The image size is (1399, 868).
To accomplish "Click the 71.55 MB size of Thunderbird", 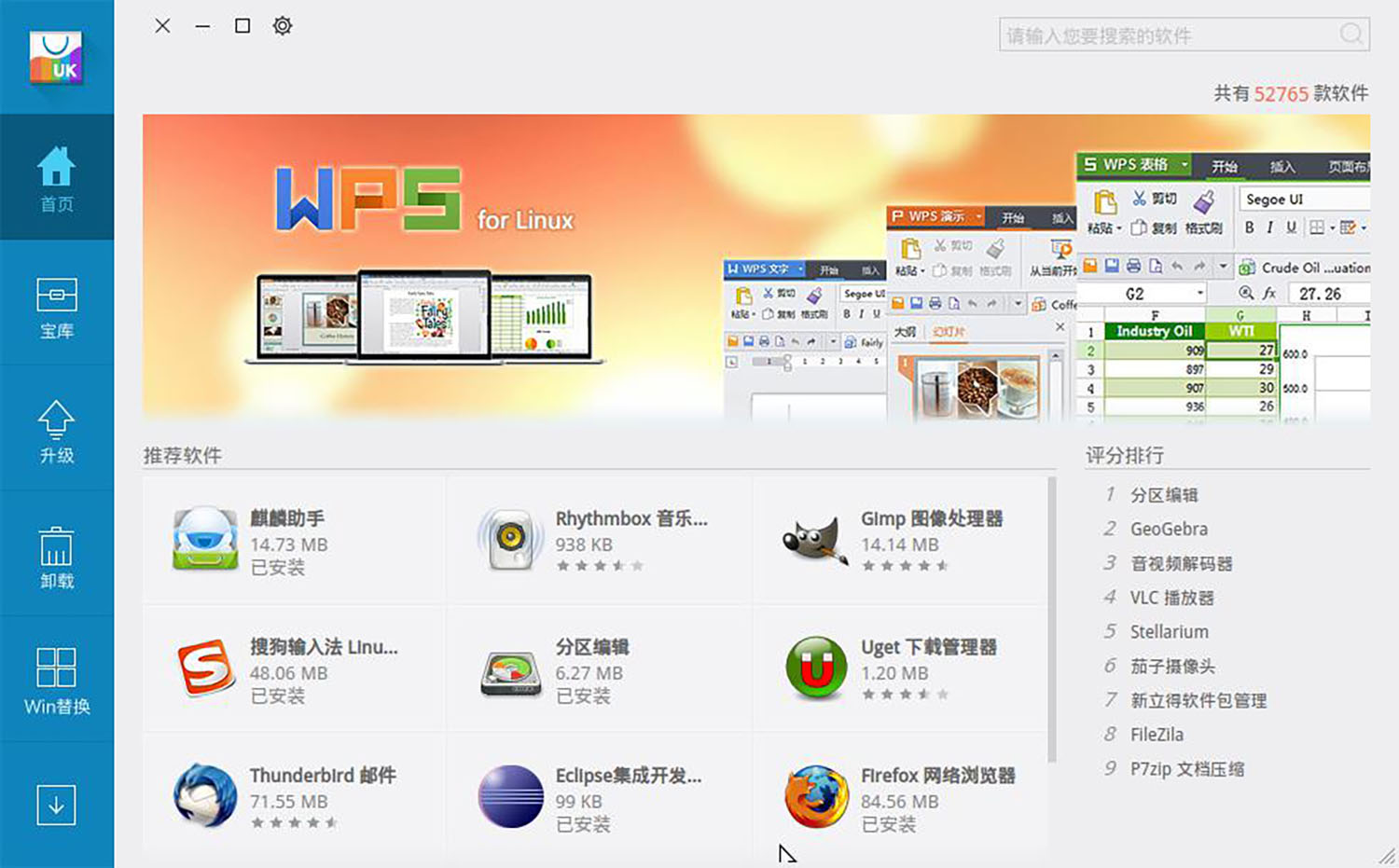I will coord(288,802).
